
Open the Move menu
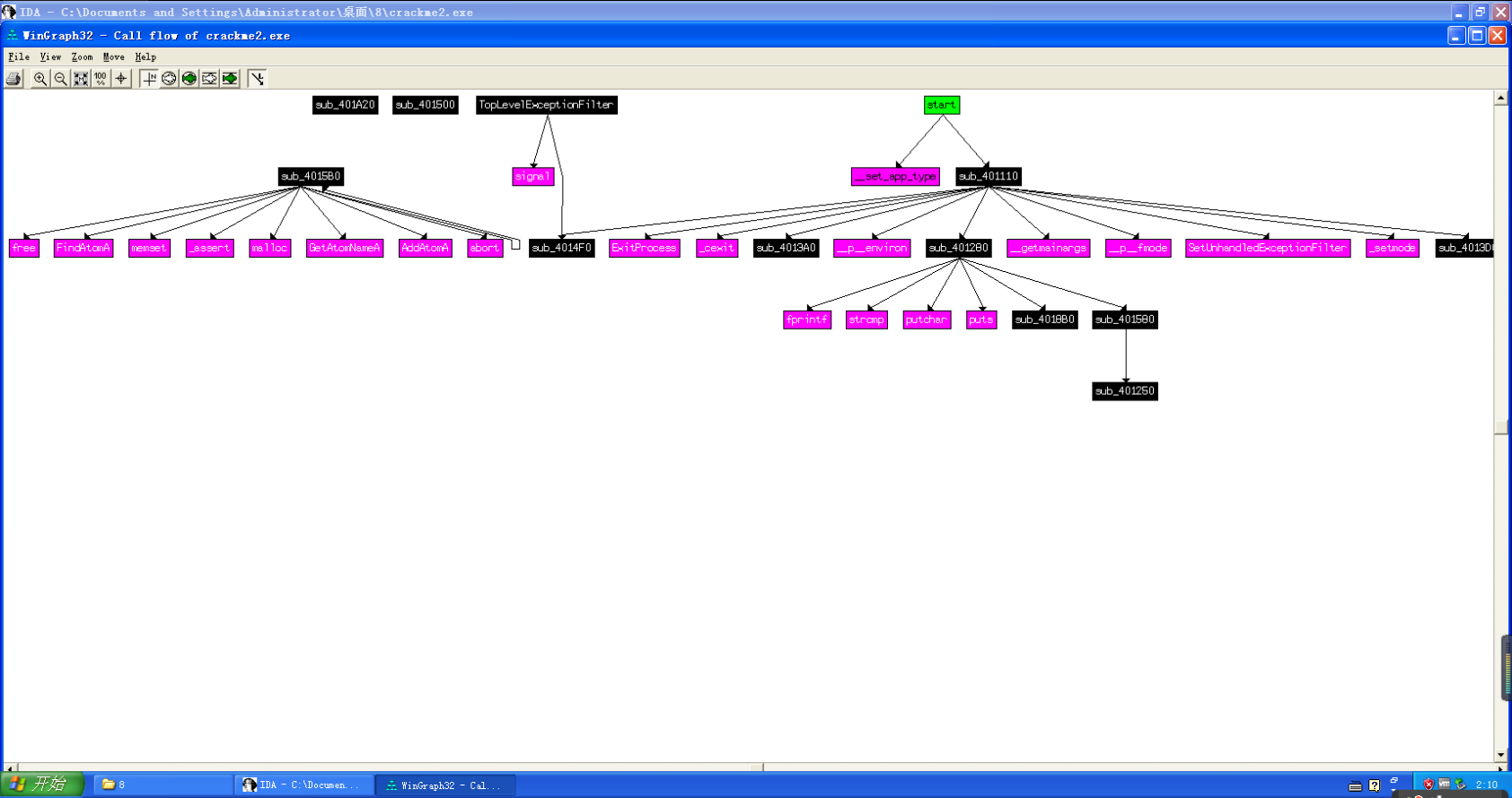[x=113, y=57]
